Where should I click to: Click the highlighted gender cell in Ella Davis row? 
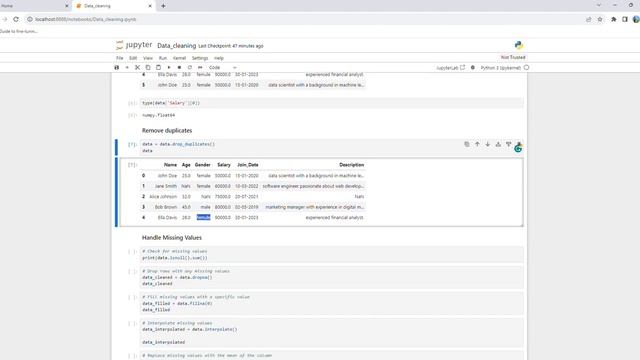tap(203, 218)
